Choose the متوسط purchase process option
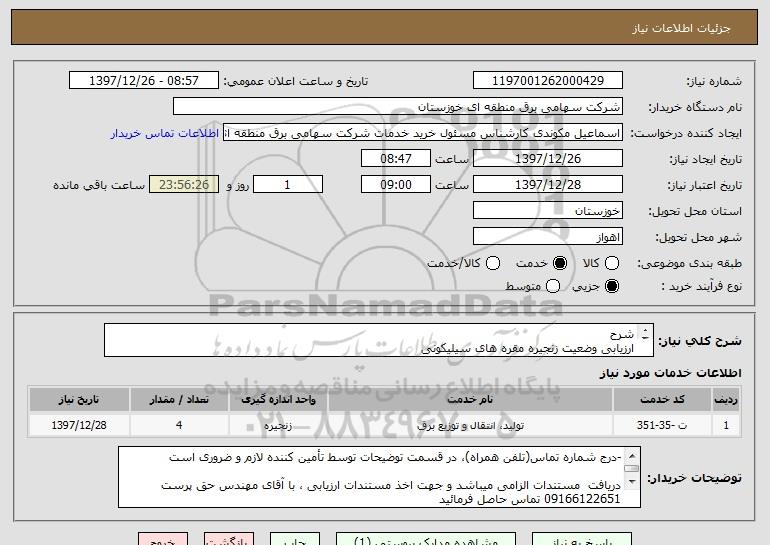 click(552, 286)
